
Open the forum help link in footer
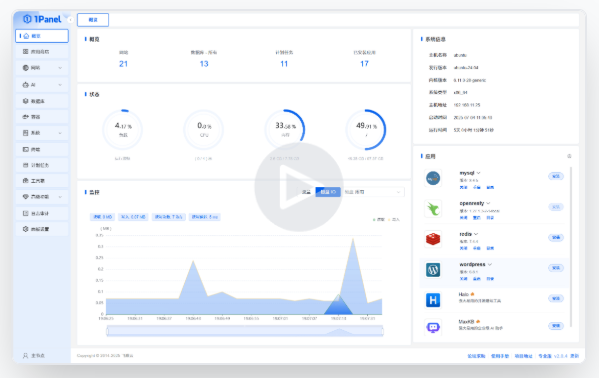tap(476, 356)
